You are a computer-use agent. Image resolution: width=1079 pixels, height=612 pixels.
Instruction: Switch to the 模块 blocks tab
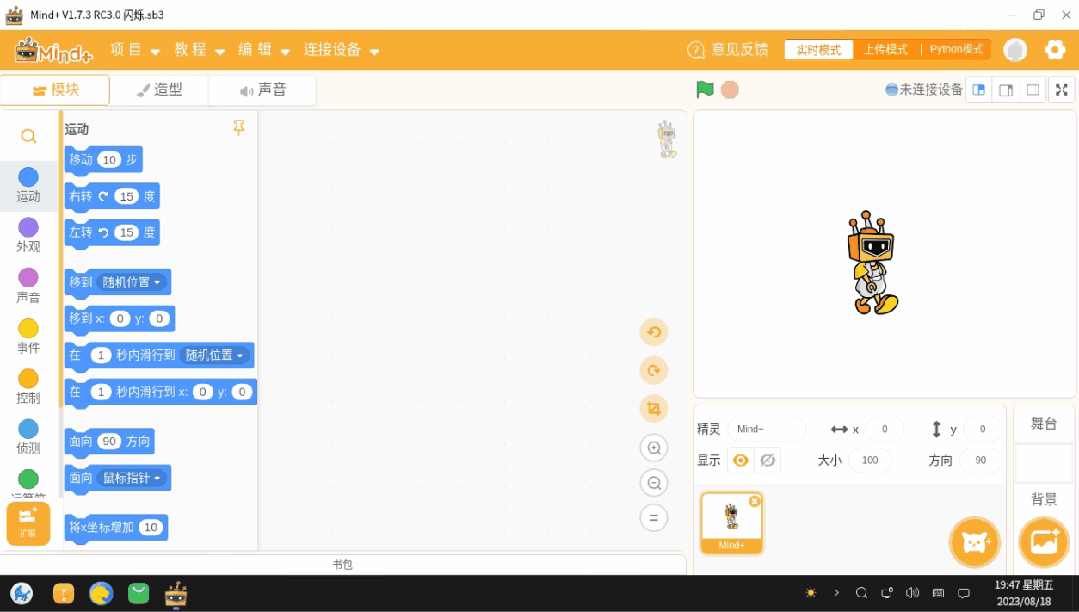click(x=55, y=89)
